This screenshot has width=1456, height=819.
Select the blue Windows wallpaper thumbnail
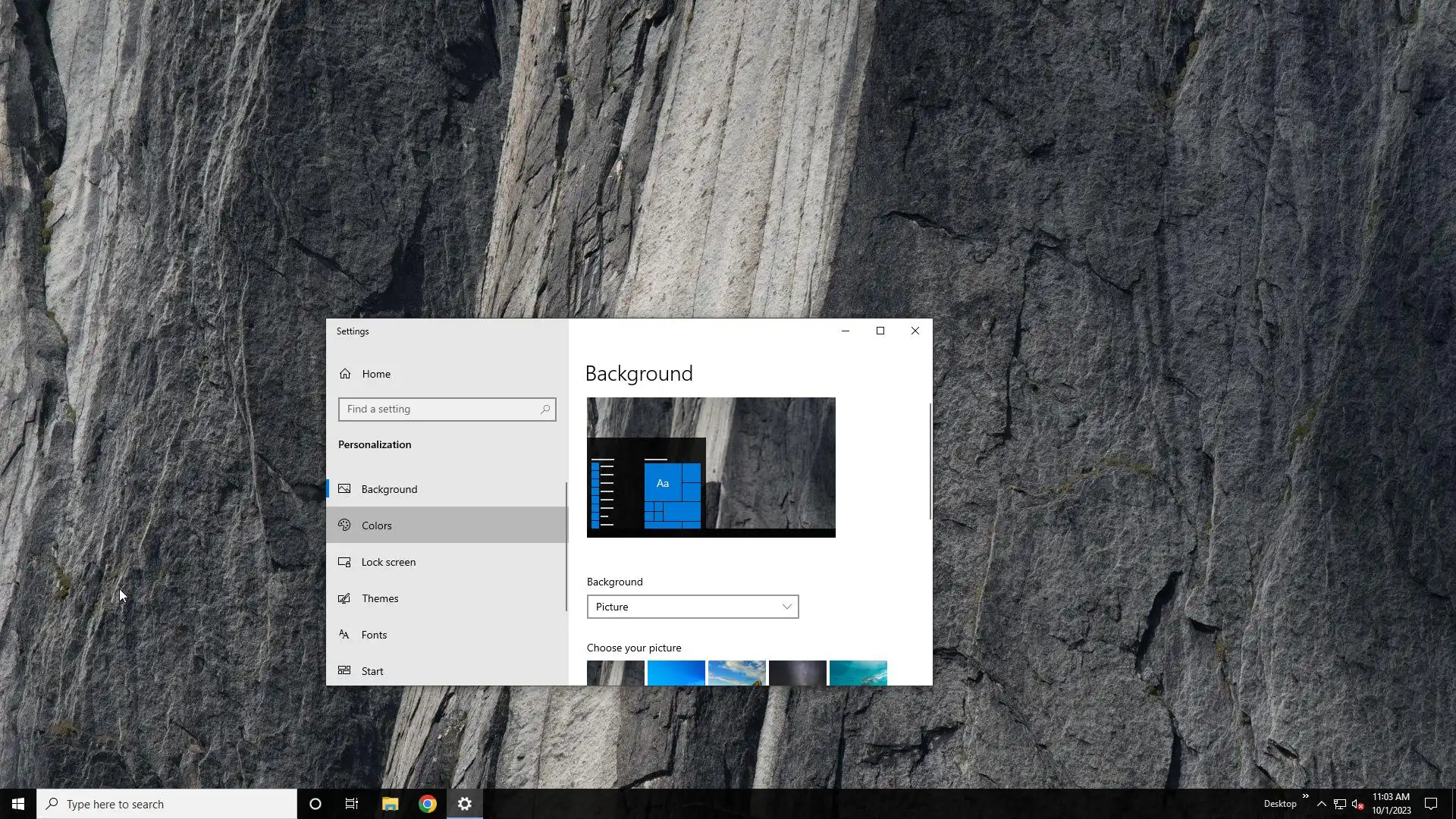(x=676, y=673)
